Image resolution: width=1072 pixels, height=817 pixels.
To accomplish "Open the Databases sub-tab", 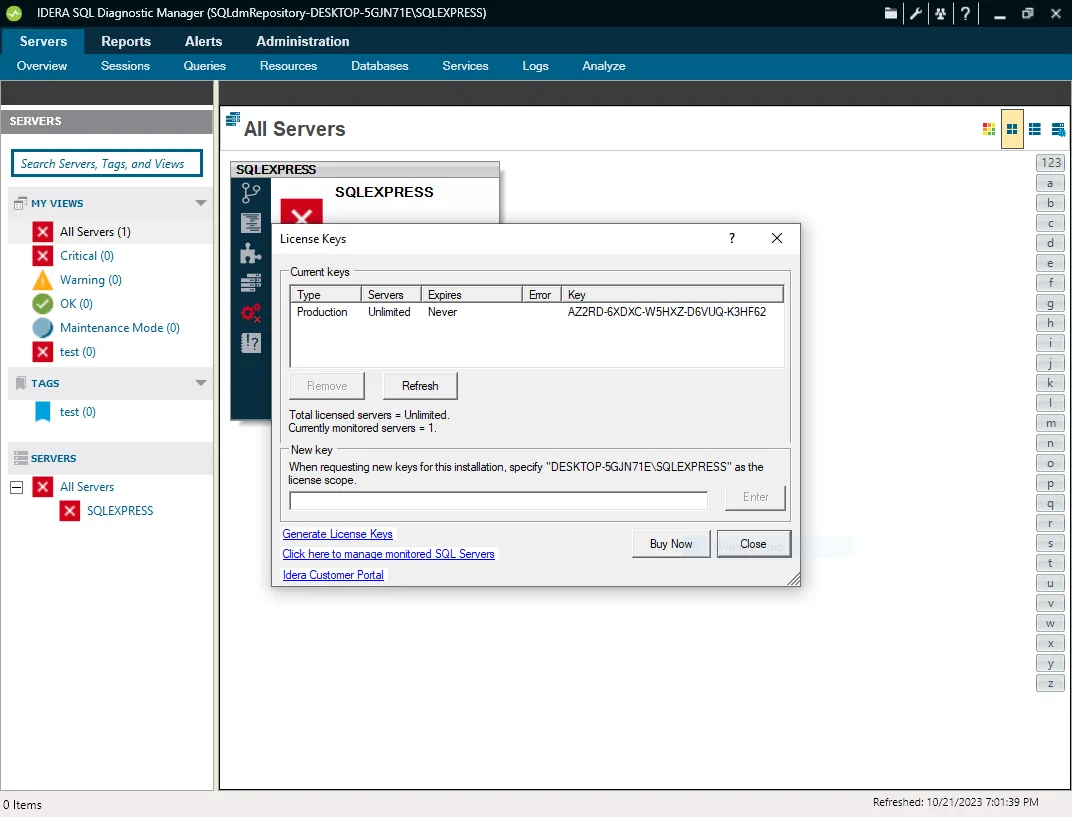I will tap(379, 66).
